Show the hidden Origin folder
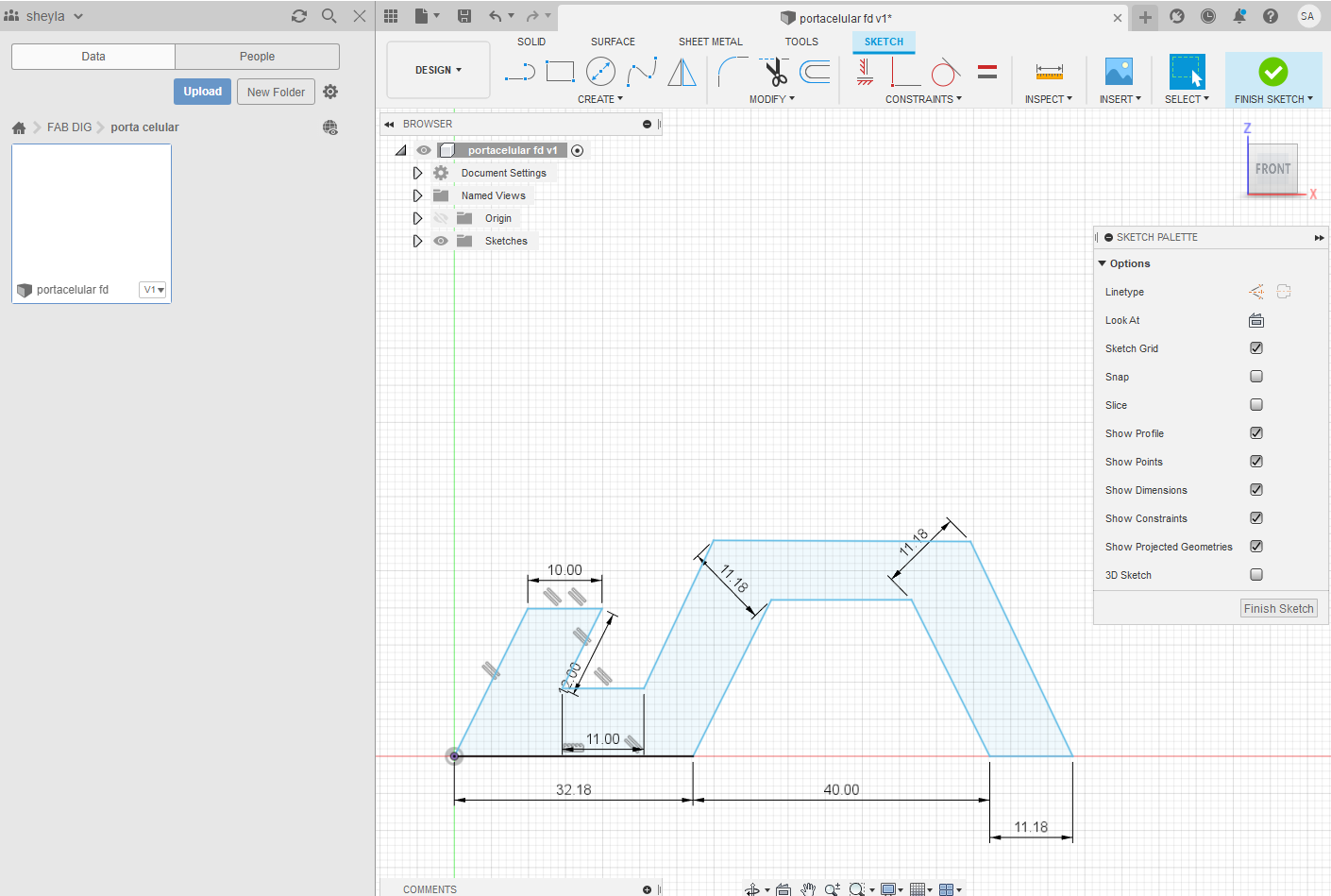This screenshot has height=896, width=1331. tap(441, 218)
